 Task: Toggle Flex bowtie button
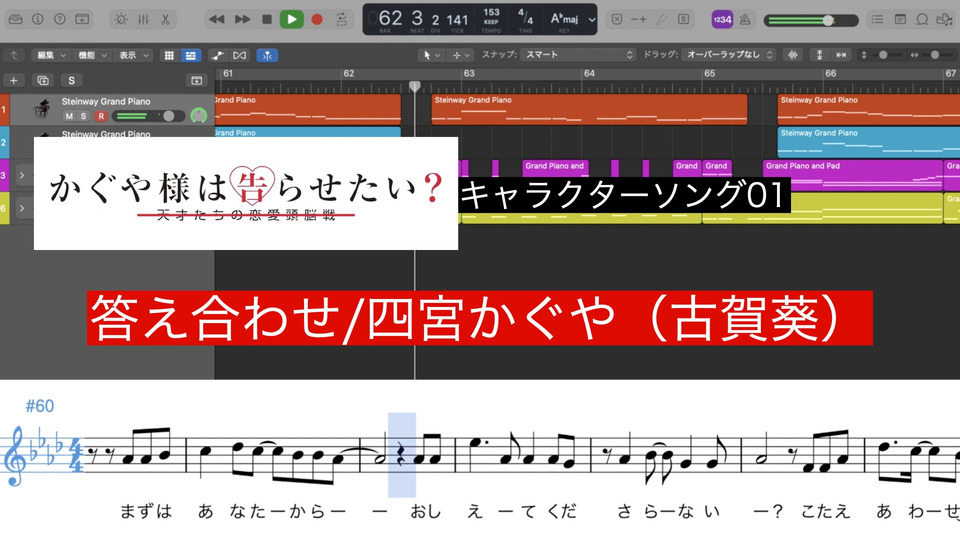pyautogui.click(x=239, y=55)
